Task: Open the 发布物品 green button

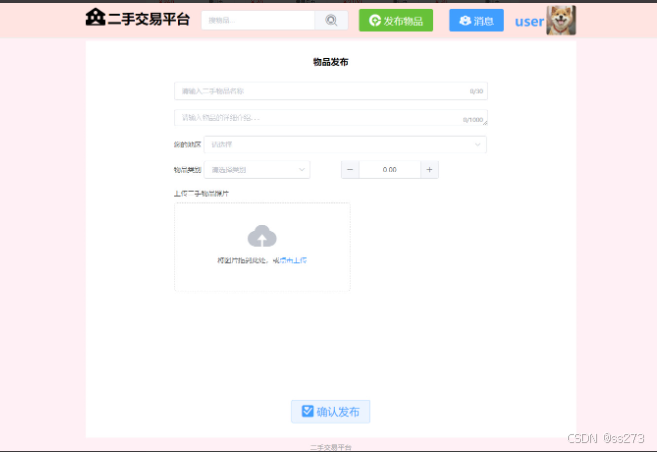Action: (396, 21)
